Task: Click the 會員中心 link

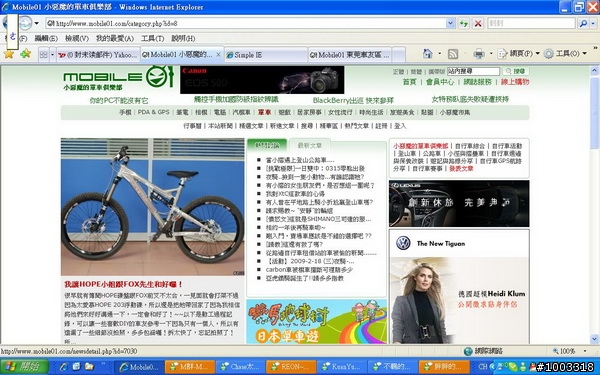Action: (440, 82)
